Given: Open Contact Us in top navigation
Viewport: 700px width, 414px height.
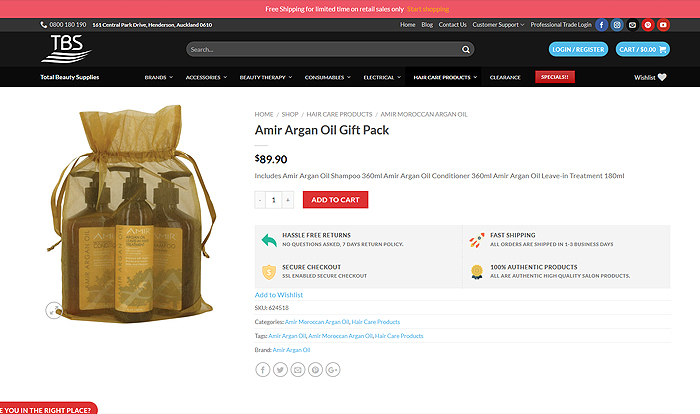Looking at the screenshot, I should [x=452, y=25].
